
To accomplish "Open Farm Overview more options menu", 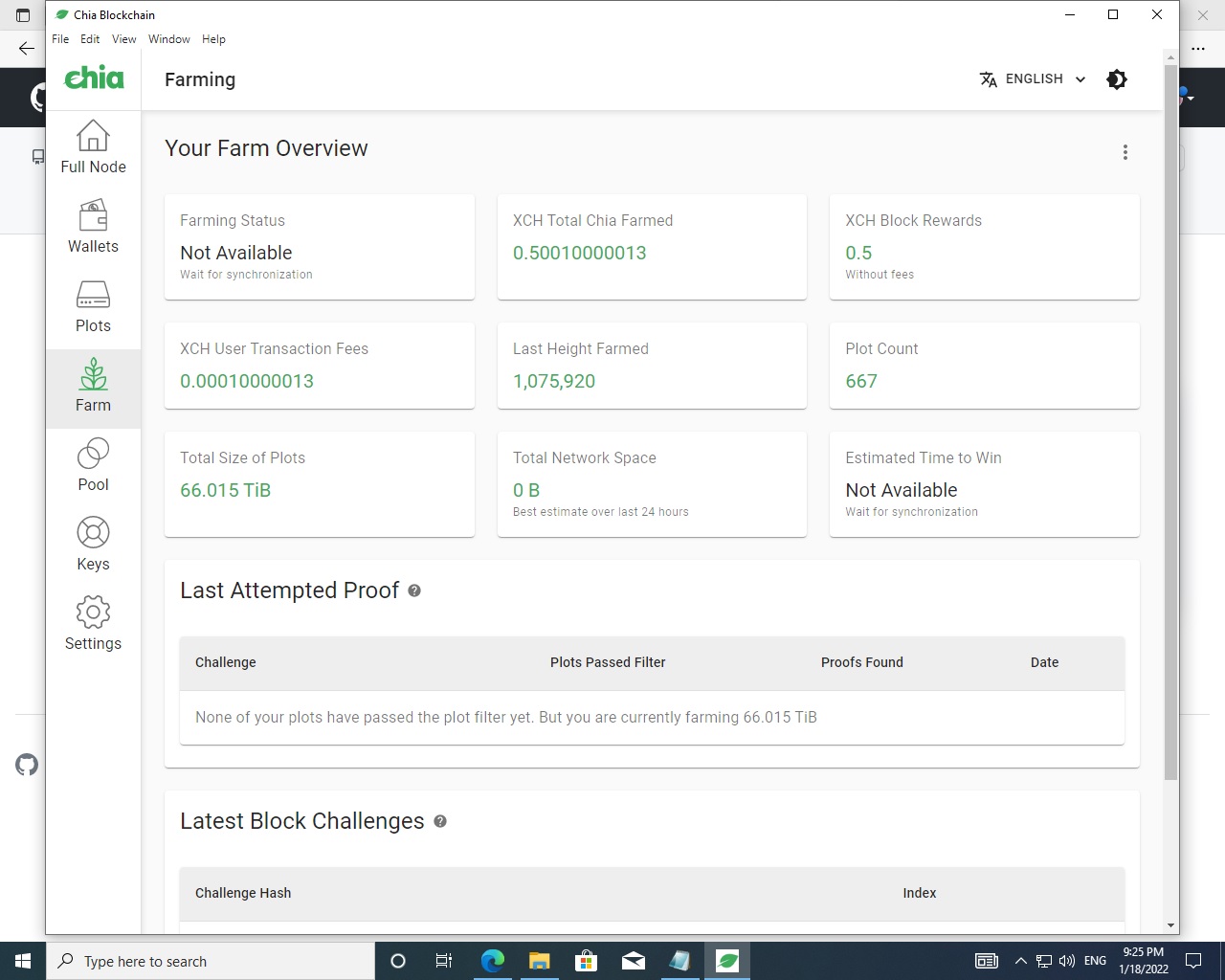I will pyautogui.click(x=1125, y=152).
